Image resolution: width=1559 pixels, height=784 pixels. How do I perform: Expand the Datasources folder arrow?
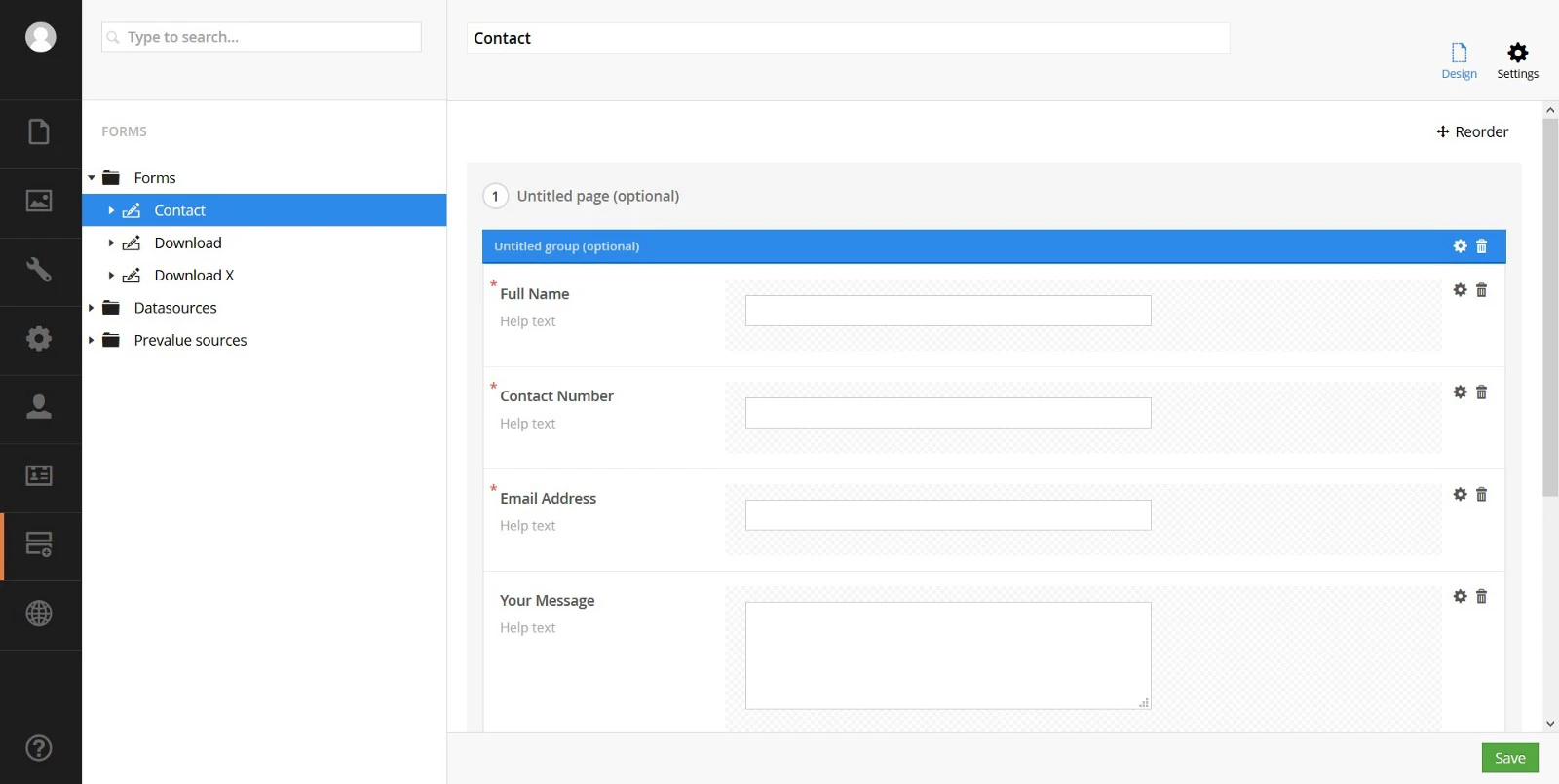pyautogui.click(x=92, y=308)
